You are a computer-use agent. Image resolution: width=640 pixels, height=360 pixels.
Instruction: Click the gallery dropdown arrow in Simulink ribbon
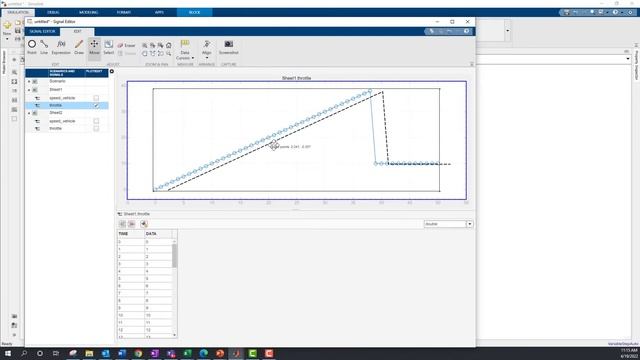tap(507, 31)
